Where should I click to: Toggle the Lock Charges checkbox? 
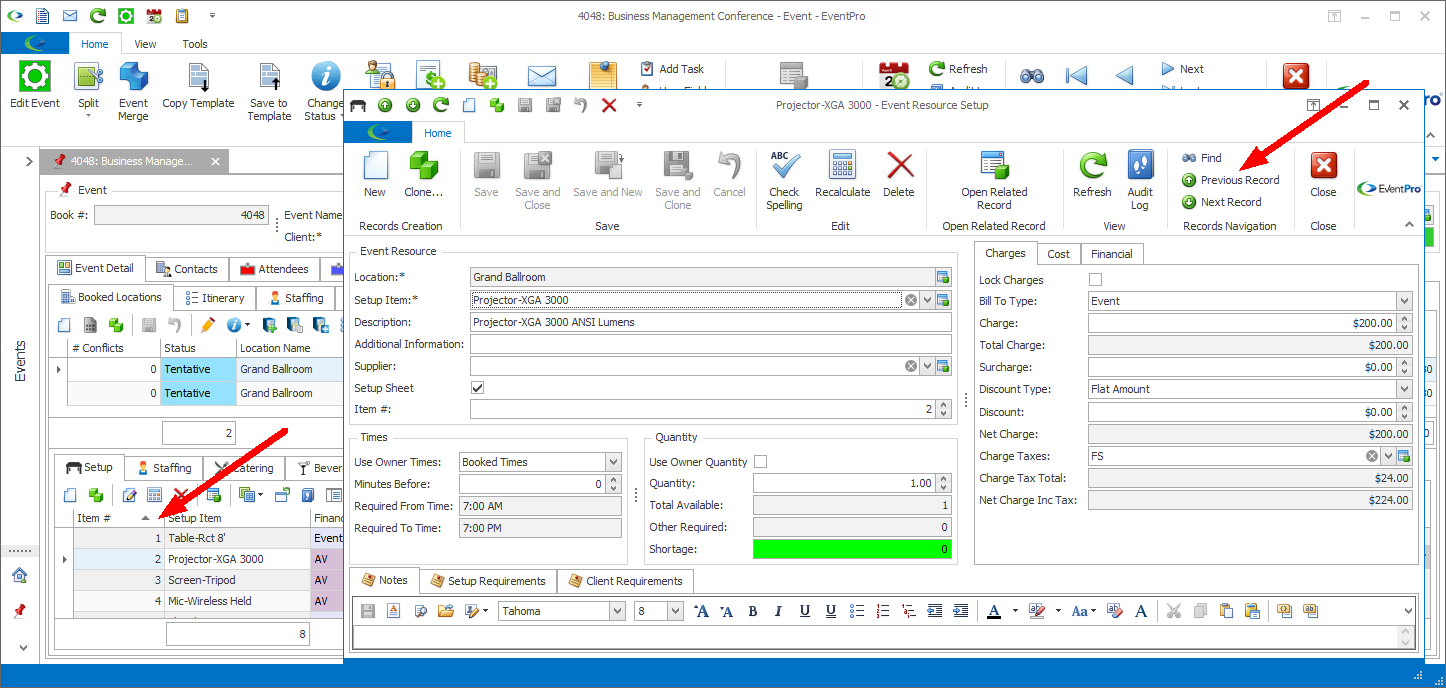[x=1096, y=280]
